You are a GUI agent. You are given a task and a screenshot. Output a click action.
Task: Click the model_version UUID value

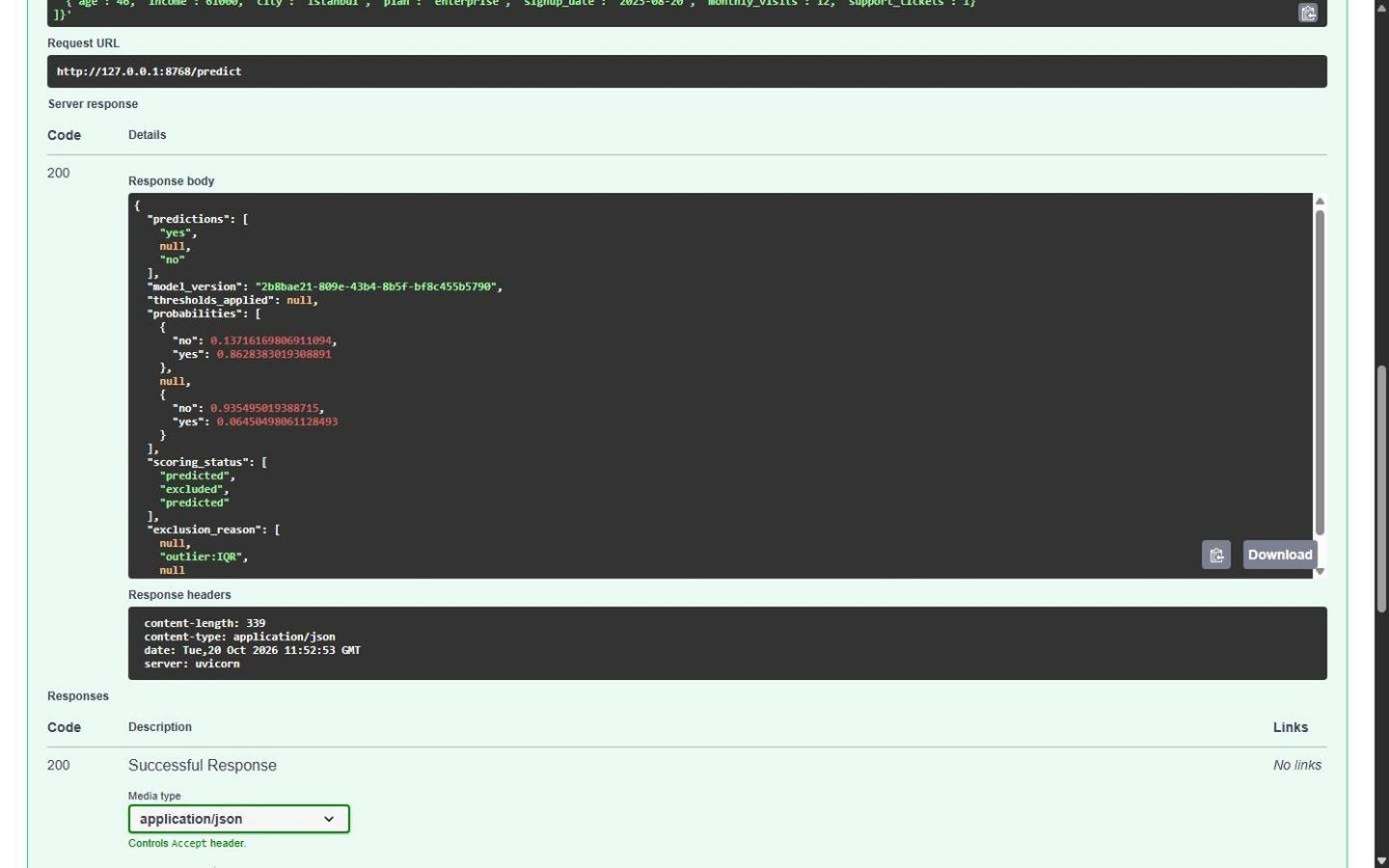(x=376, y=286)
